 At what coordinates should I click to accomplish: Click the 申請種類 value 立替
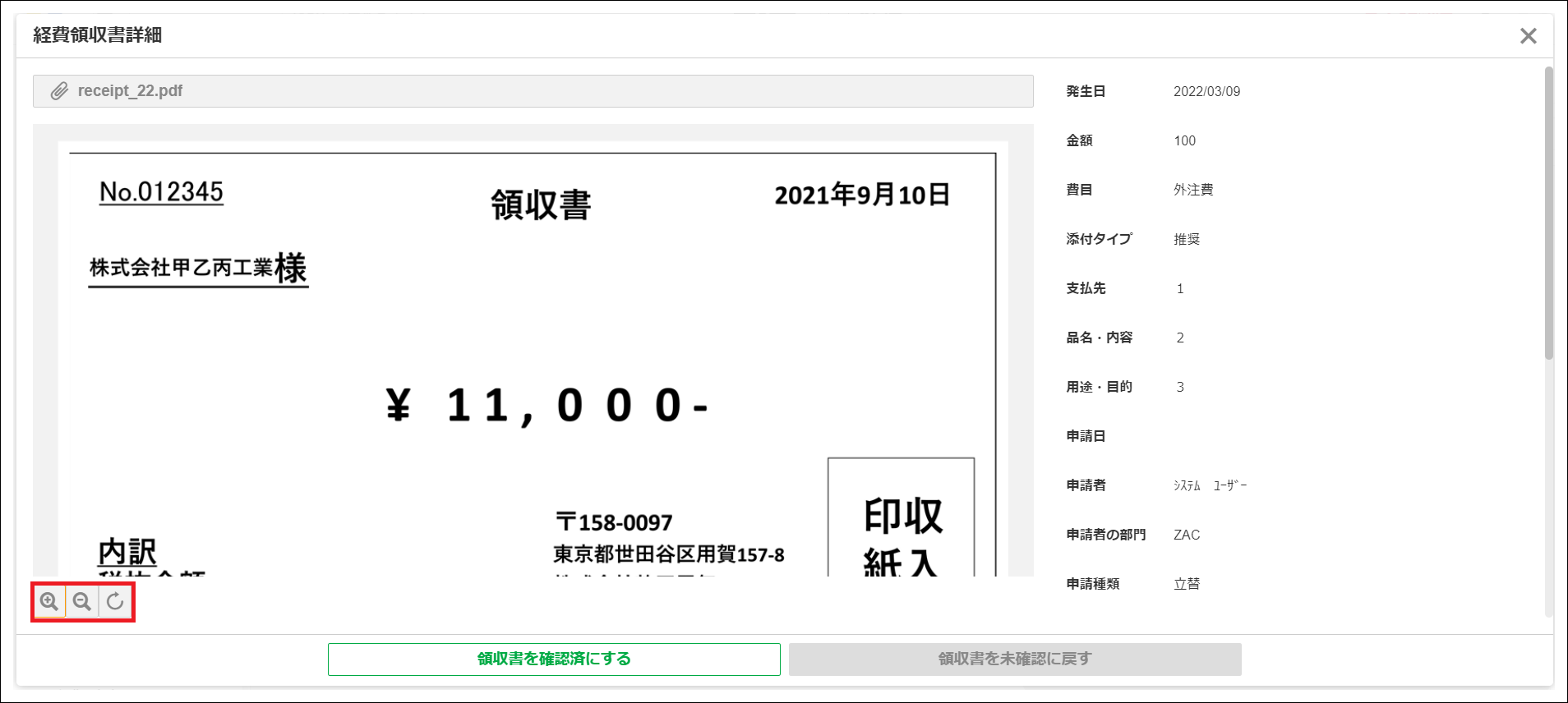pos(1186,584)
